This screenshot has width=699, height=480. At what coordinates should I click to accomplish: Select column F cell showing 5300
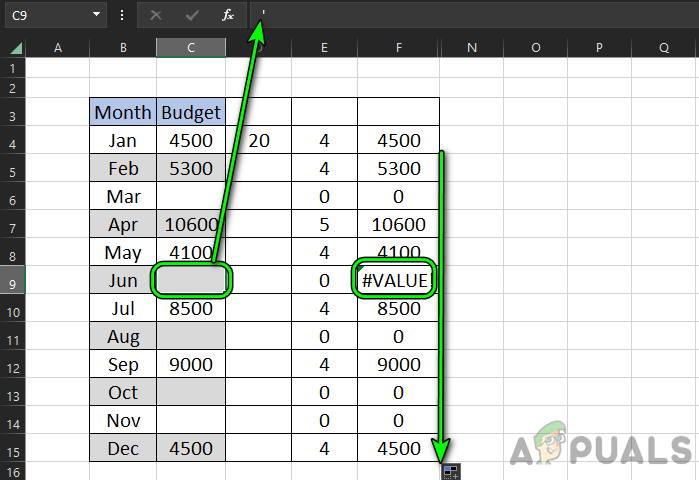point(398,168)
